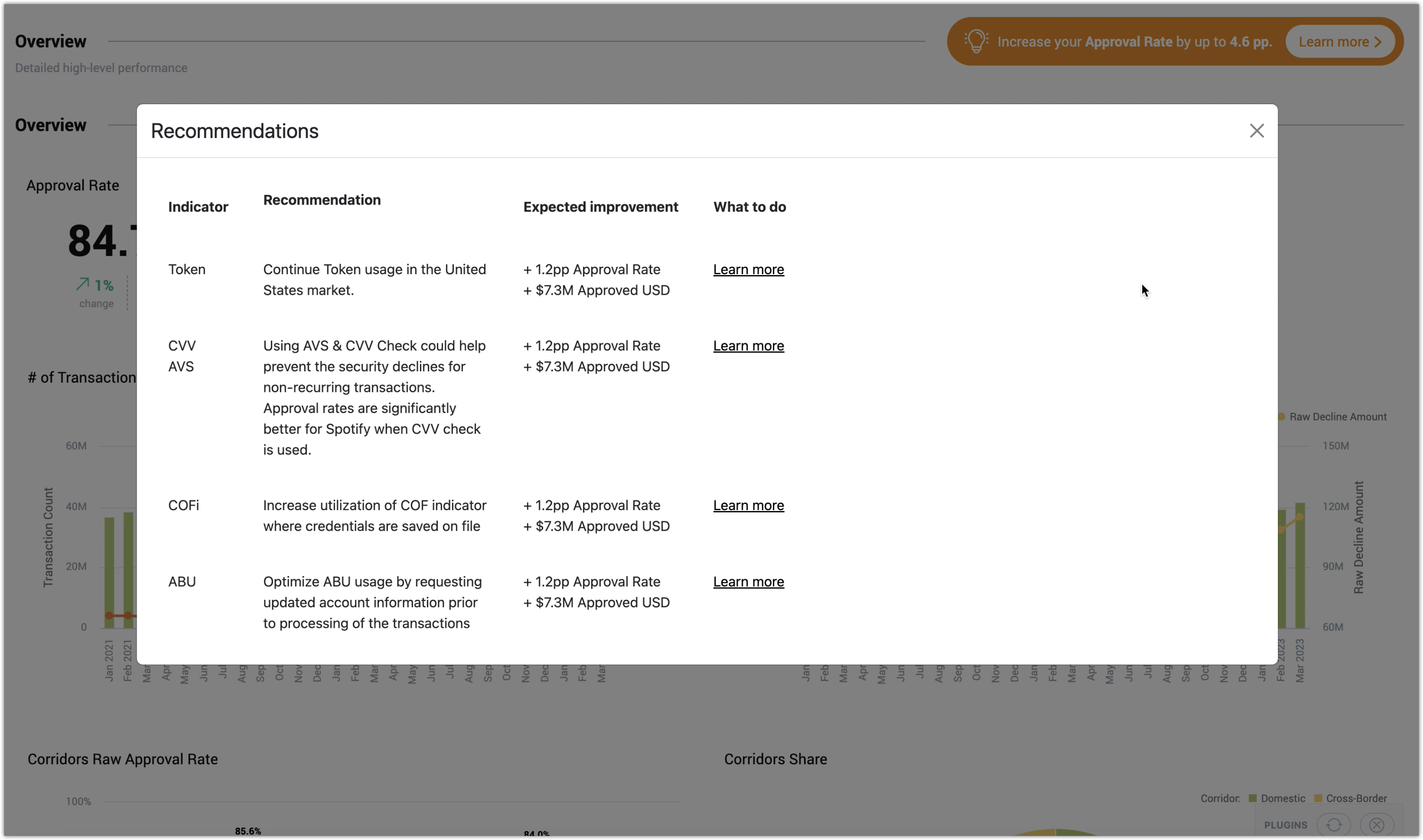Click the lightbulb icon in the approval rate banner
Screen dimensions: 1423x840
[x=976, y=41]
